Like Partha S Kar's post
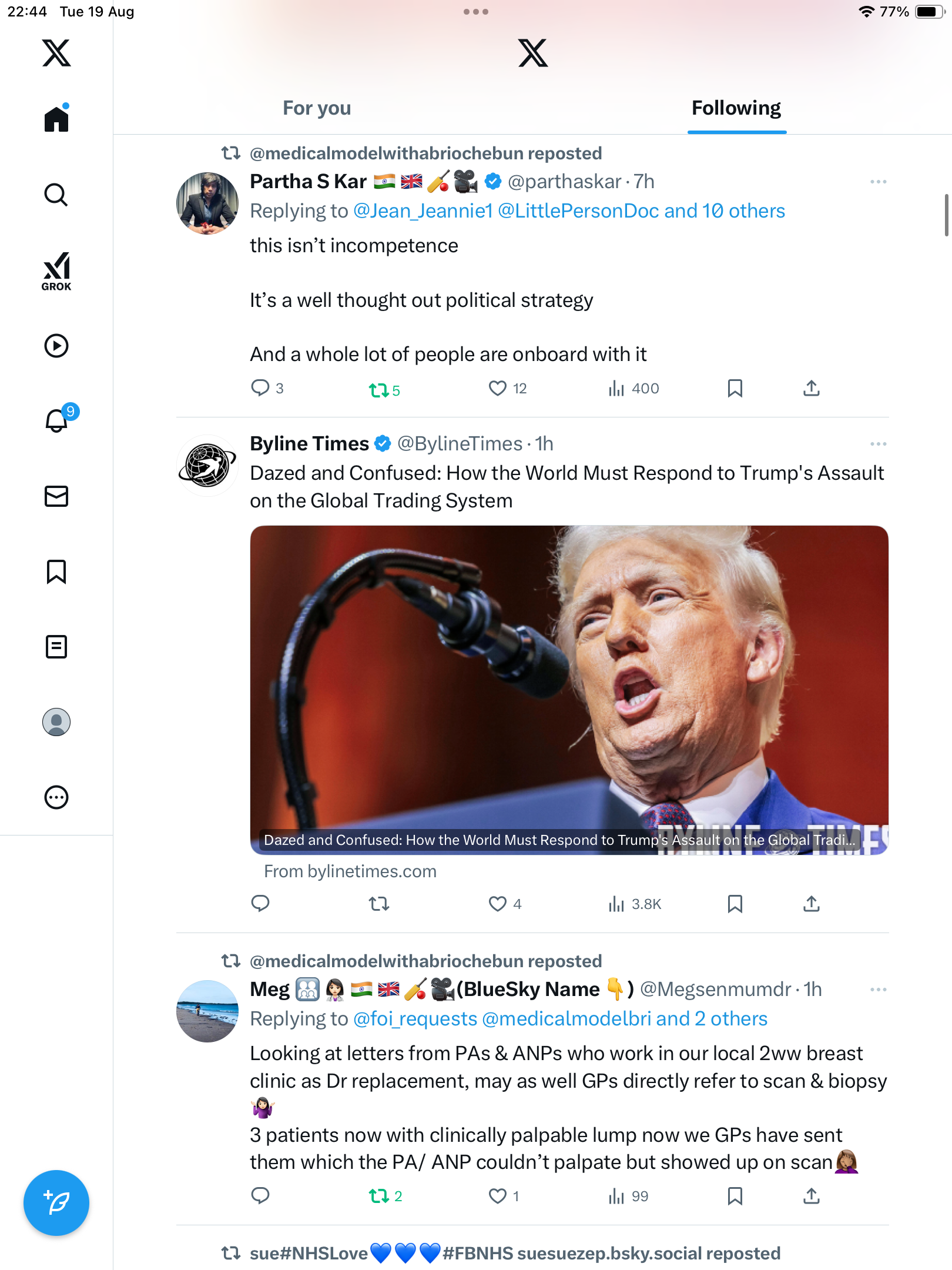 click(498, 388)
